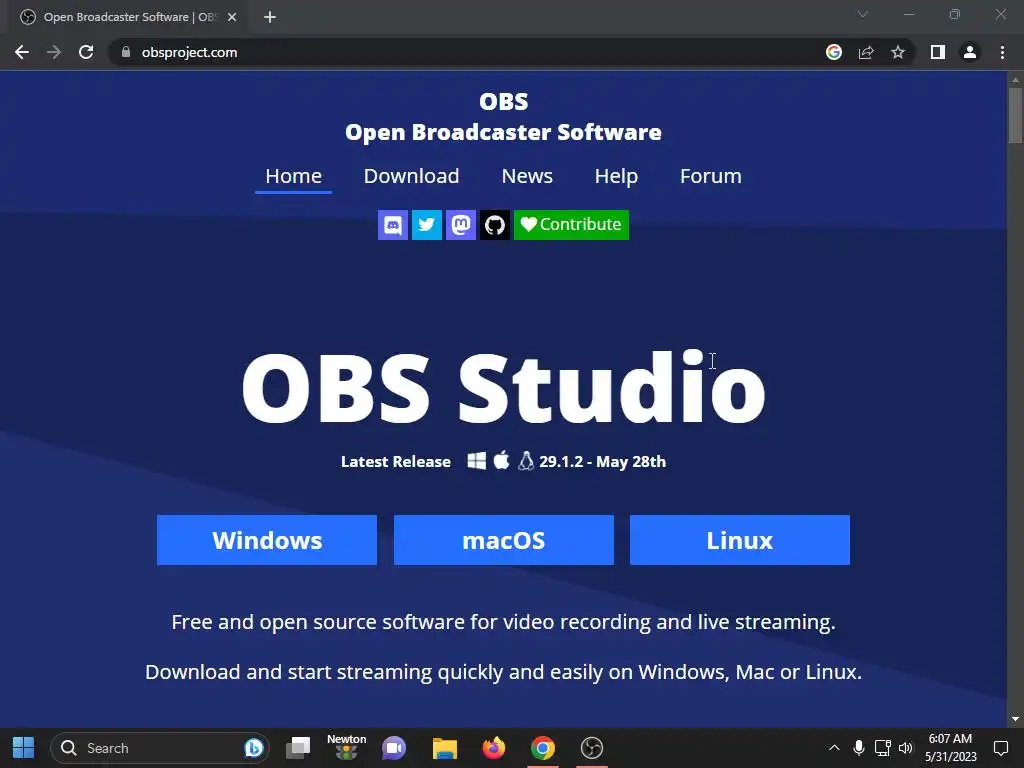Go back to previous page
The image size is (1024, 768).
[22, 52]
